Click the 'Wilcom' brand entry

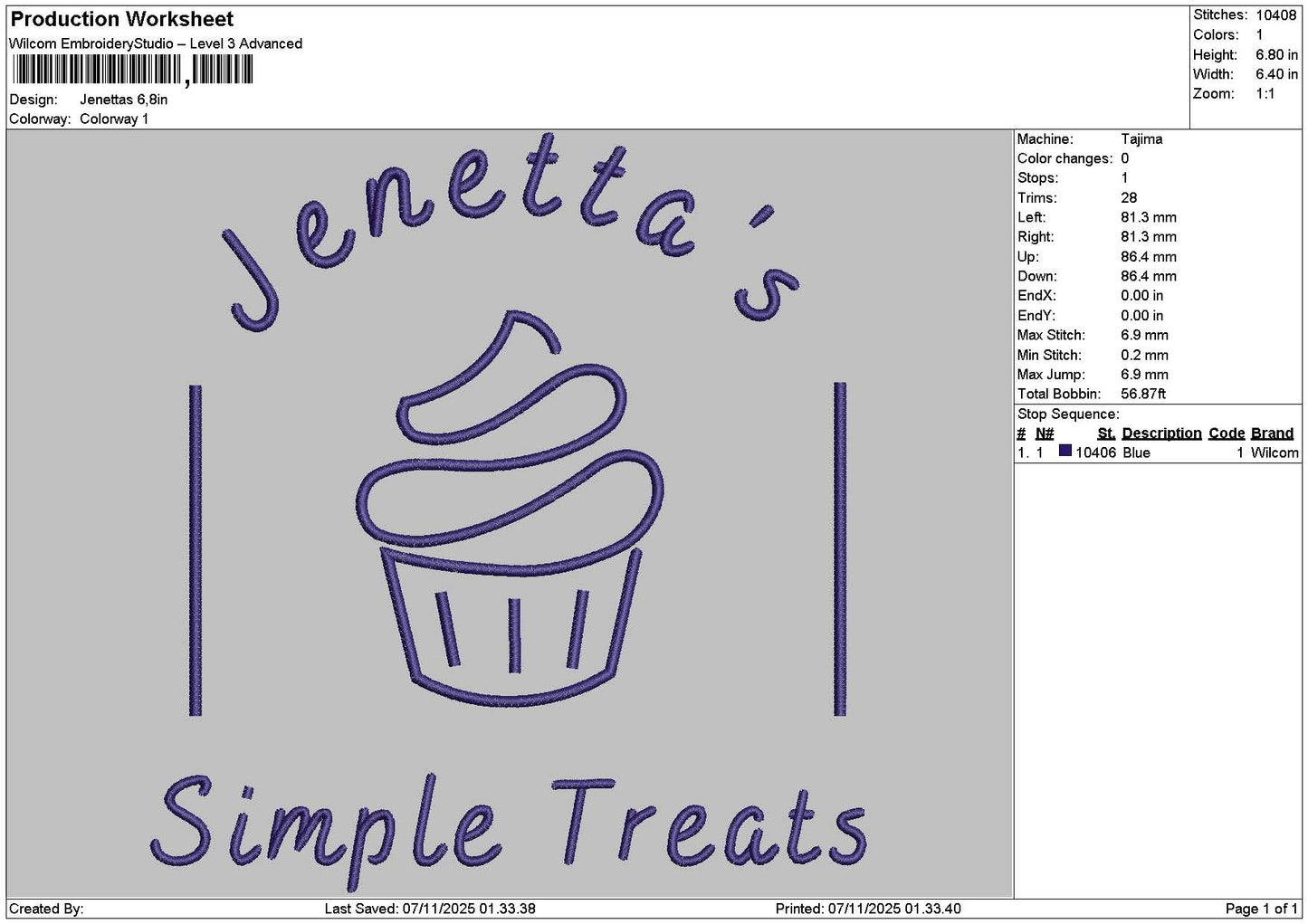pyautogui.click(x=1275, y=452)
